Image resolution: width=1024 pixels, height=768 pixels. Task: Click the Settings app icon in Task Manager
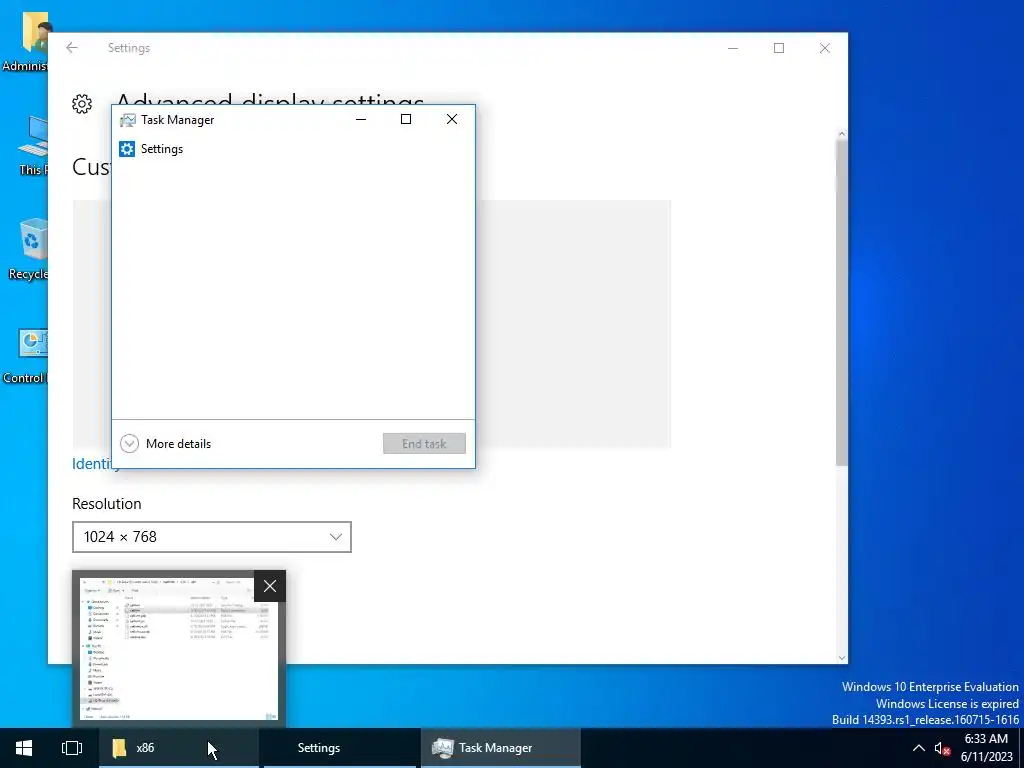click(x=127, y=149)
